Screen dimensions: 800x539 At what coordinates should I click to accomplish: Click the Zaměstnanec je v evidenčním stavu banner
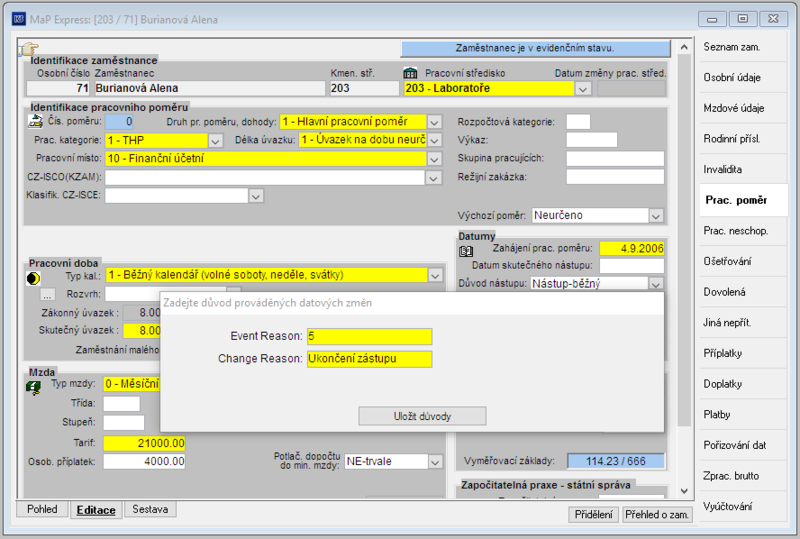(535, 48)
